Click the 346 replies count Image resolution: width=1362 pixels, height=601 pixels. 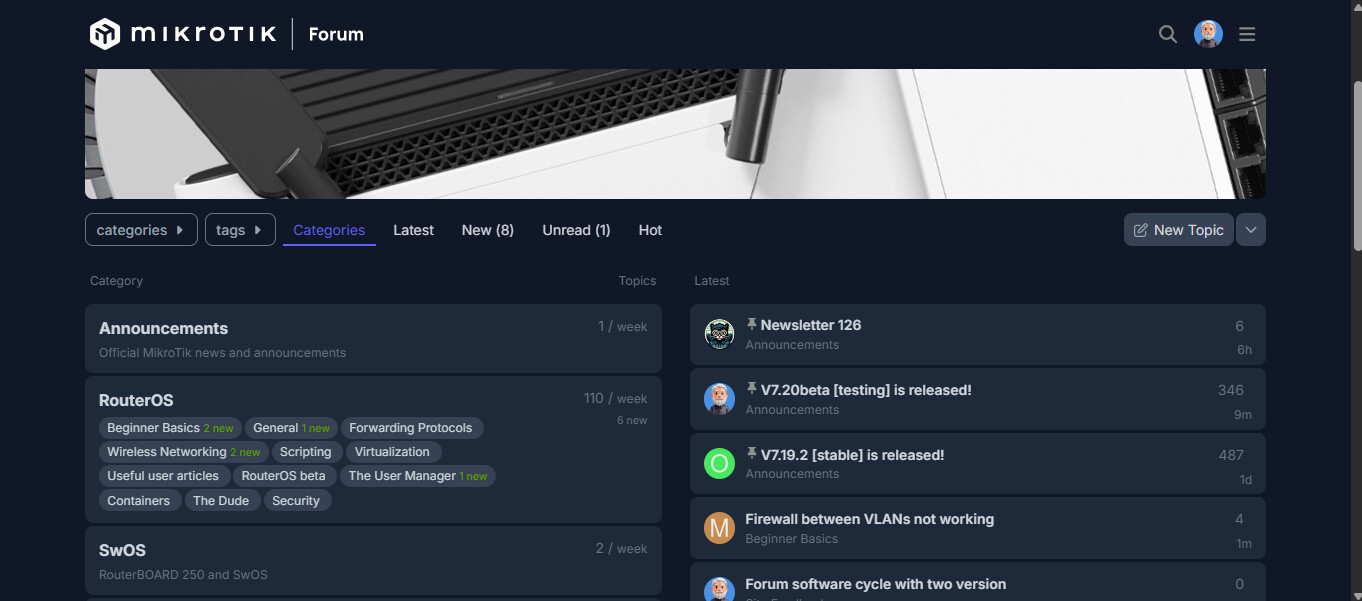pyautogui.click(x=1231, y=390)
